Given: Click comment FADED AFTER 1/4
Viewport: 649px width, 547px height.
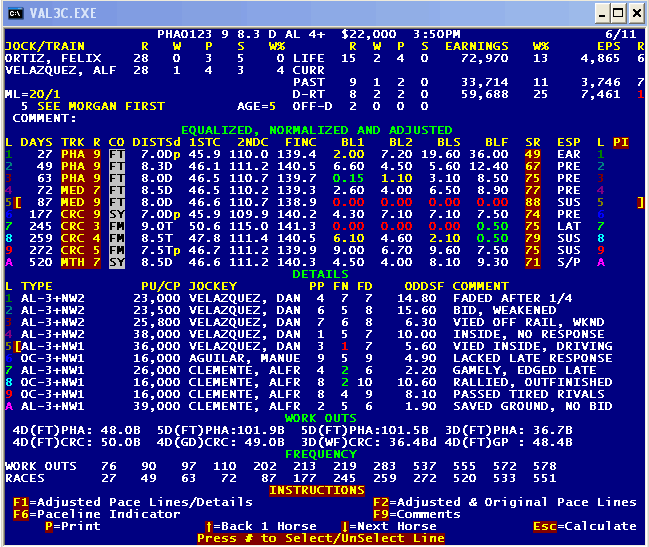Looking at the screenshot, I should pos(513,298).
